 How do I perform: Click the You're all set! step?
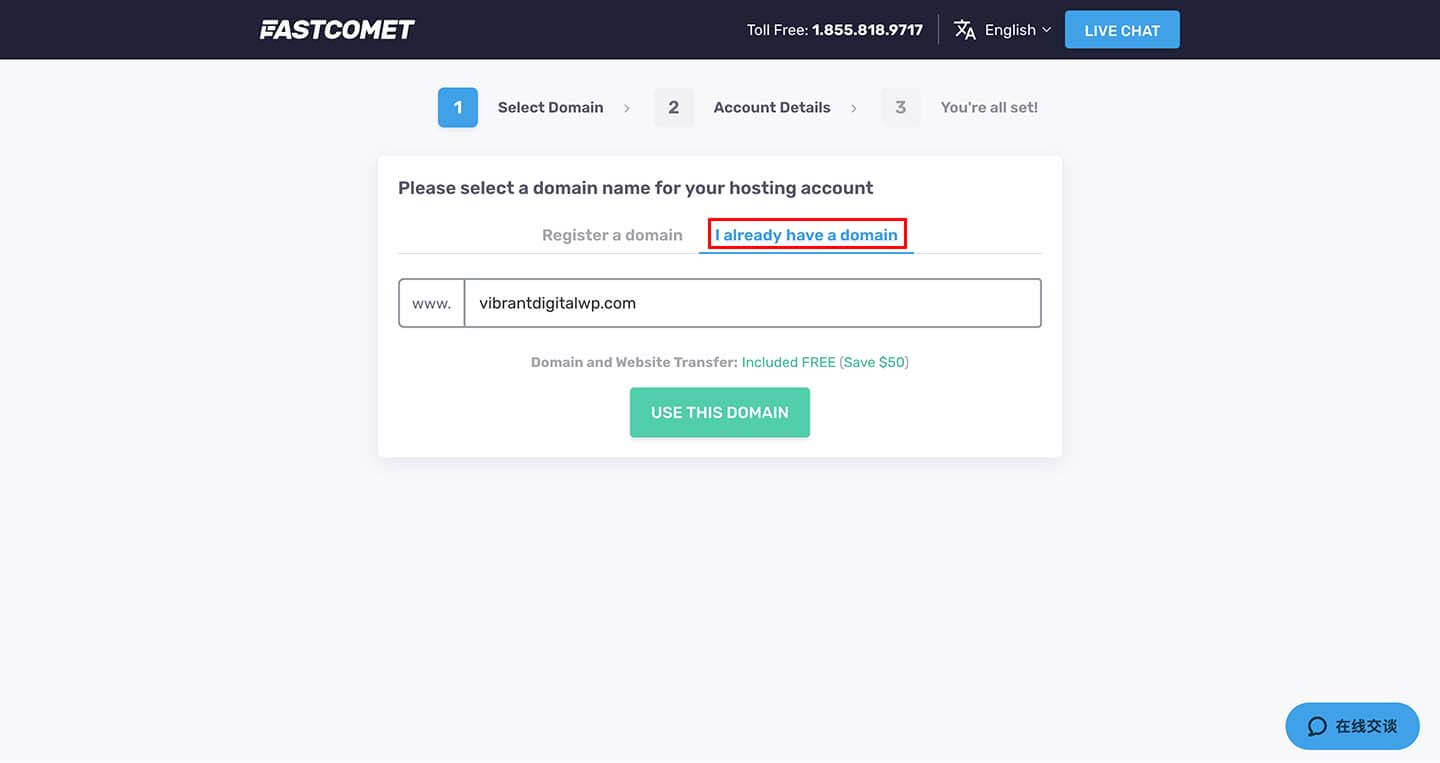click(x=989, y=107)
